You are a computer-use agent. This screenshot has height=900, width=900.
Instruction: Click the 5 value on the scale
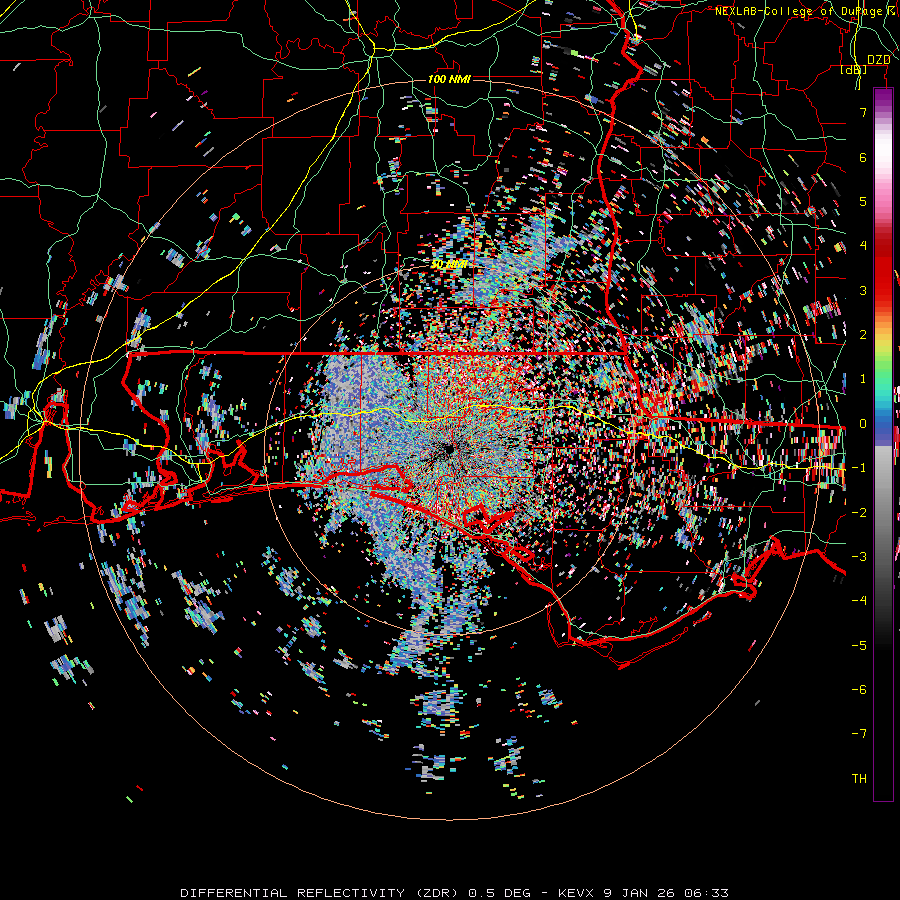tap(863, 201)
